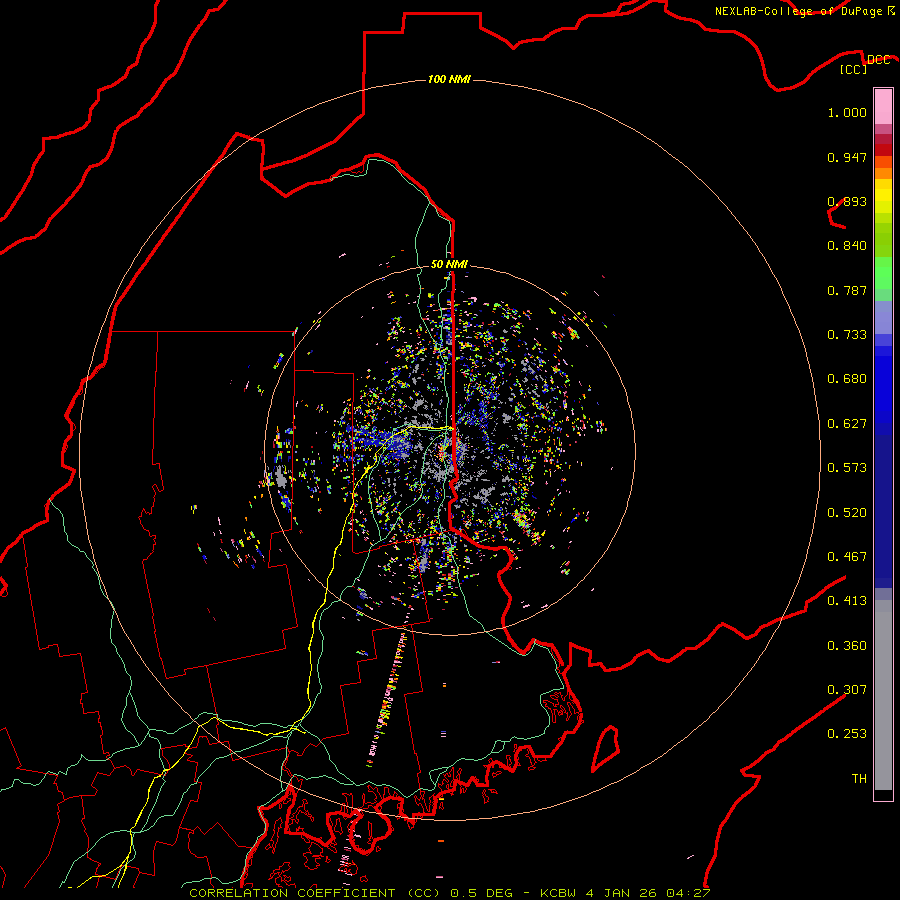This screenshot has height=900, width=900.
Task: Click the 0.467 legend value
Action: [847, 557]
